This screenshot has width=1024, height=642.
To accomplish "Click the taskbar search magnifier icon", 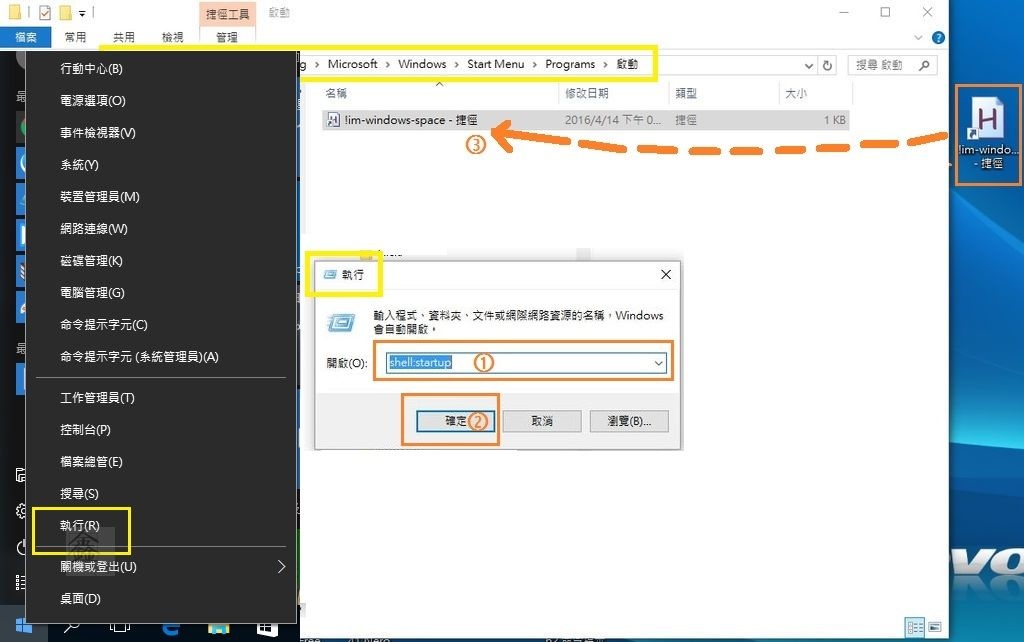I will tap(71, 627).
